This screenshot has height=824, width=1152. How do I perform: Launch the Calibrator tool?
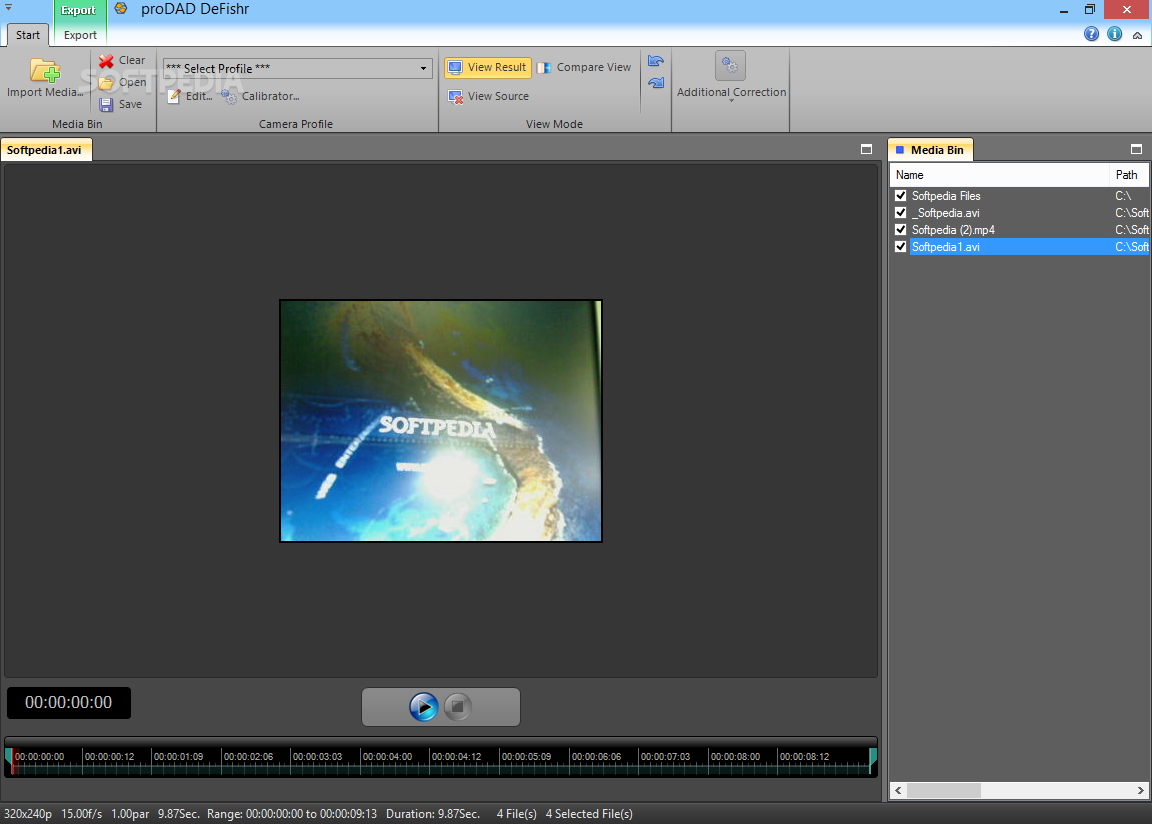click(260, 96)
